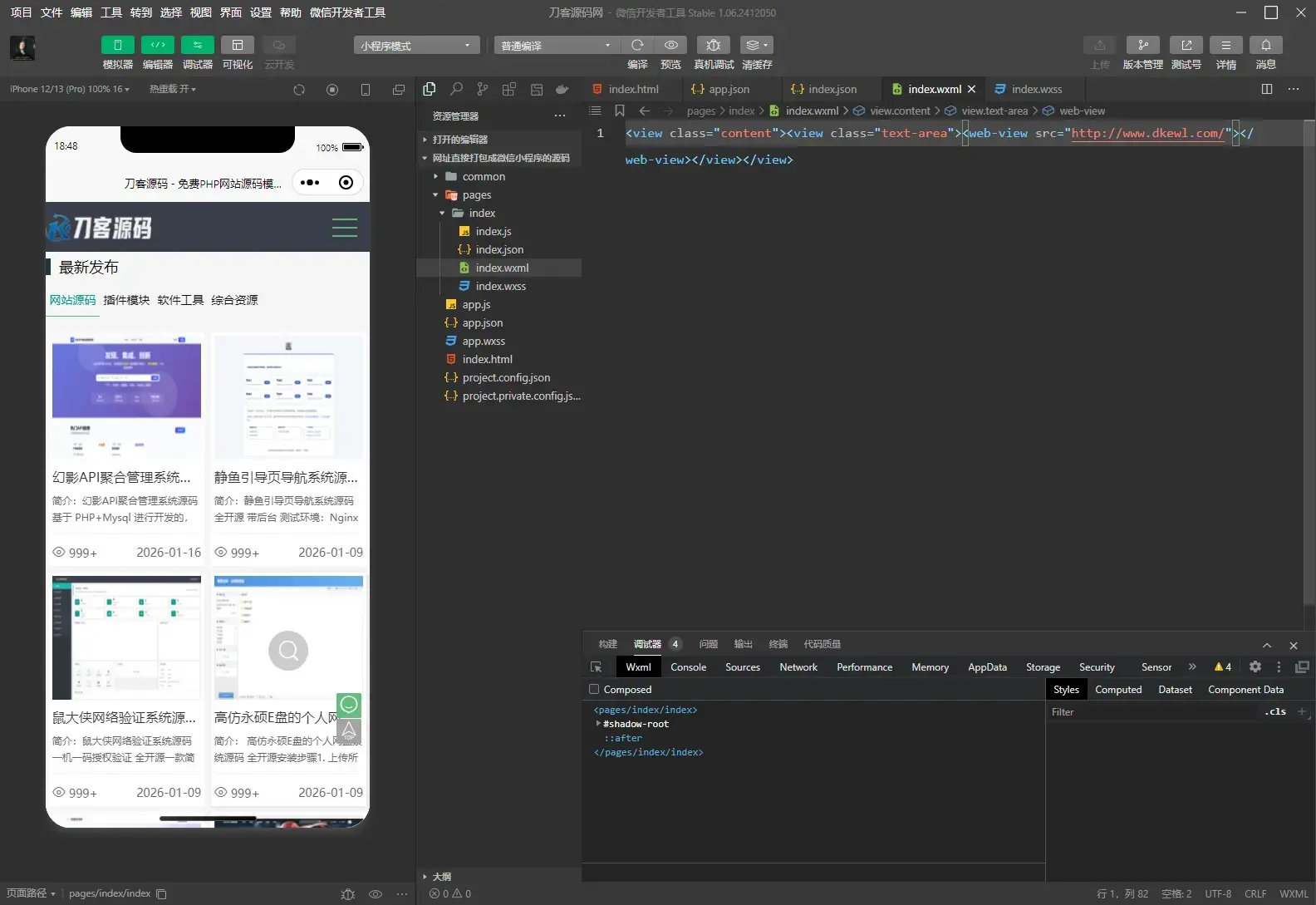Screen dimensions: 1316x905
Task: Open the 工具 menu in menu bar
Action: (111, 12)
